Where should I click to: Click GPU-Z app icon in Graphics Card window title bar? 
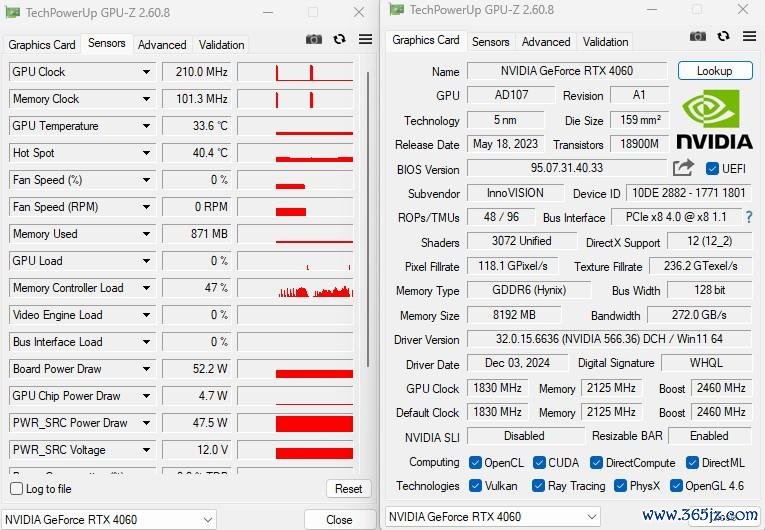coord(397,9)
